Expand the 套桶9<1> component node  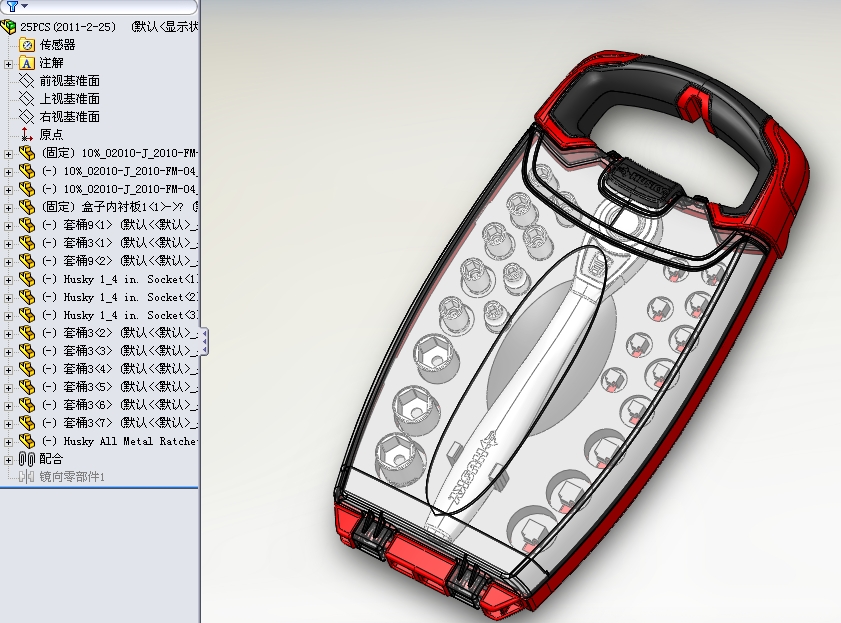click(x=9, y=226)
